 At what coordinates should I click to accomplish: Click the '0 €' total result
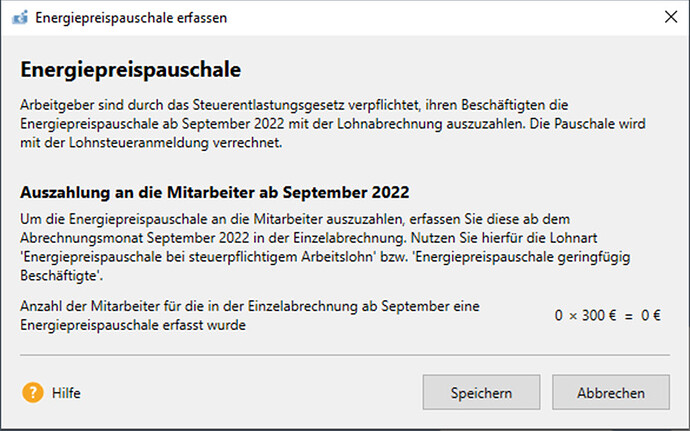(651, 316)
